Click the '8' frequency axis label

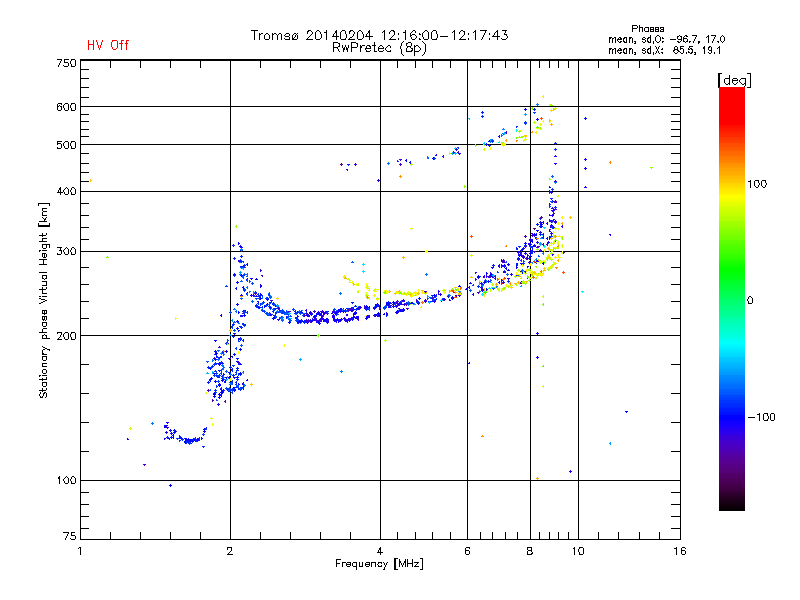530,551
